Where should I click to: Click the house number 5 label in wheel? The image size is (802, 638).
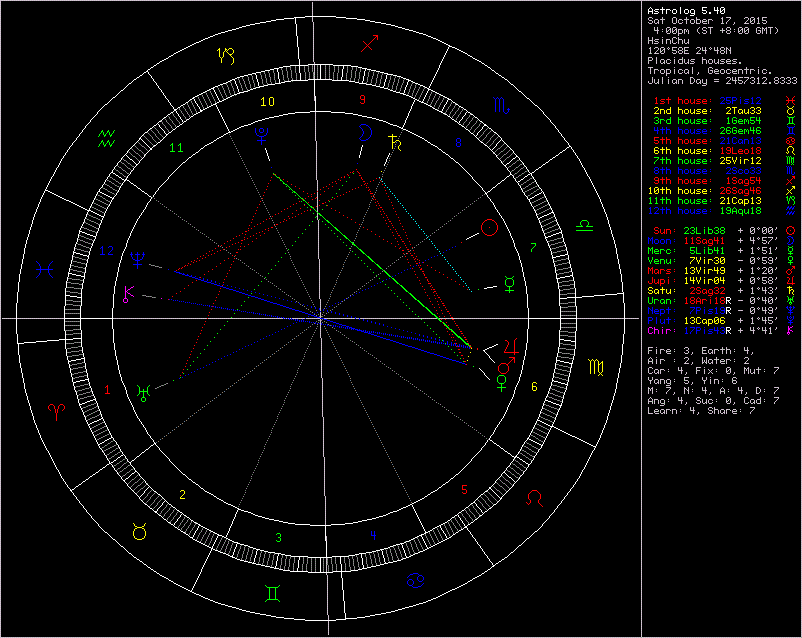[464, 490]
